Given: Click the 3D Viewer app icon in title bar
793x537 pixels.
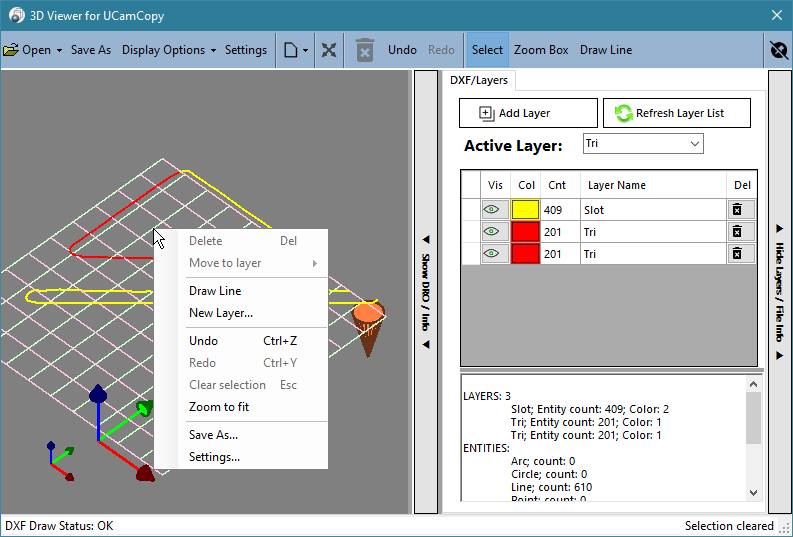Looking at the screenshot, I should [x=16, y=15].
